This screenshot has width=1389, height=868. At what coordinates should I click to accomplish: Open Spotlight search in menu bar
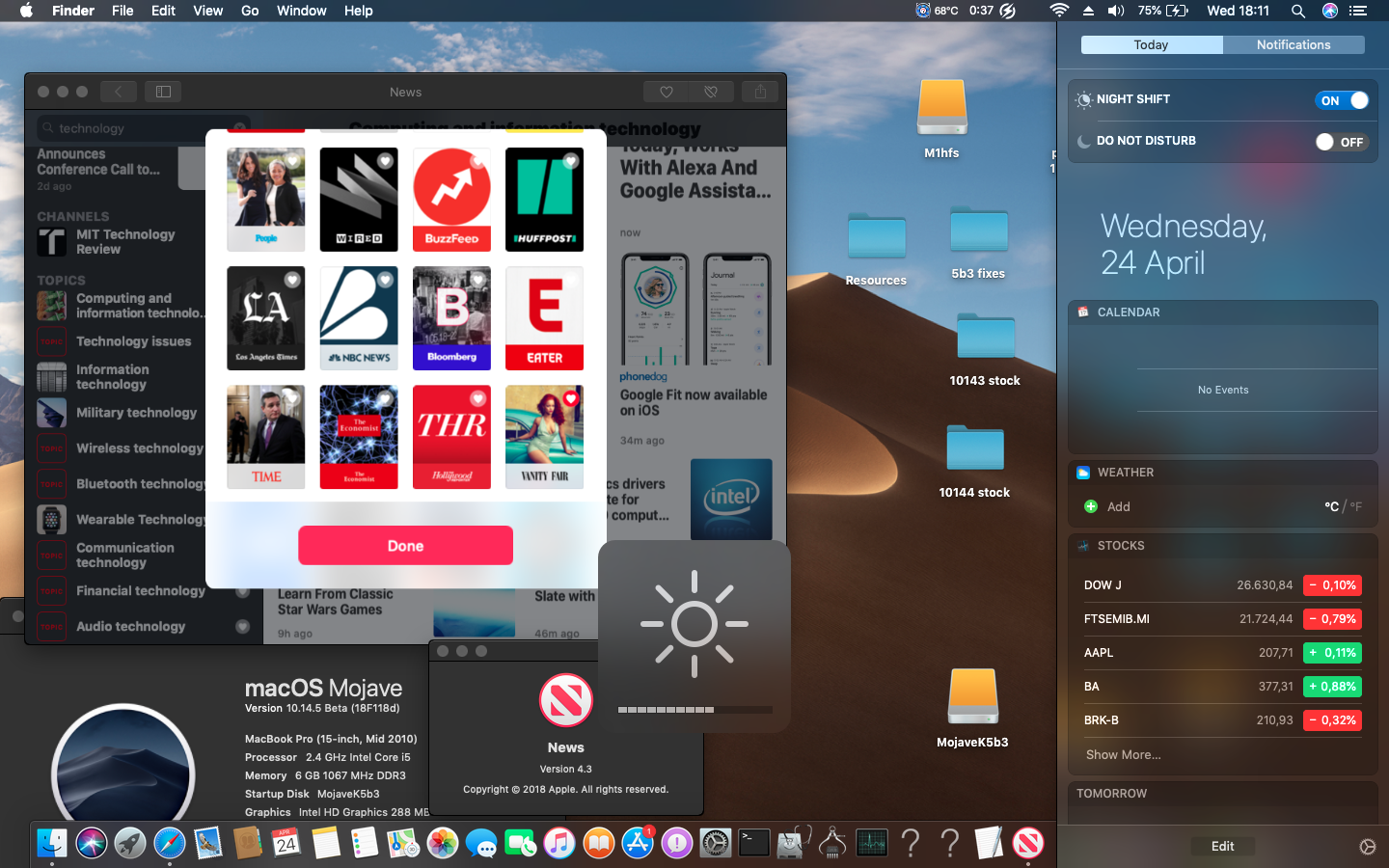click(1298, 11)
